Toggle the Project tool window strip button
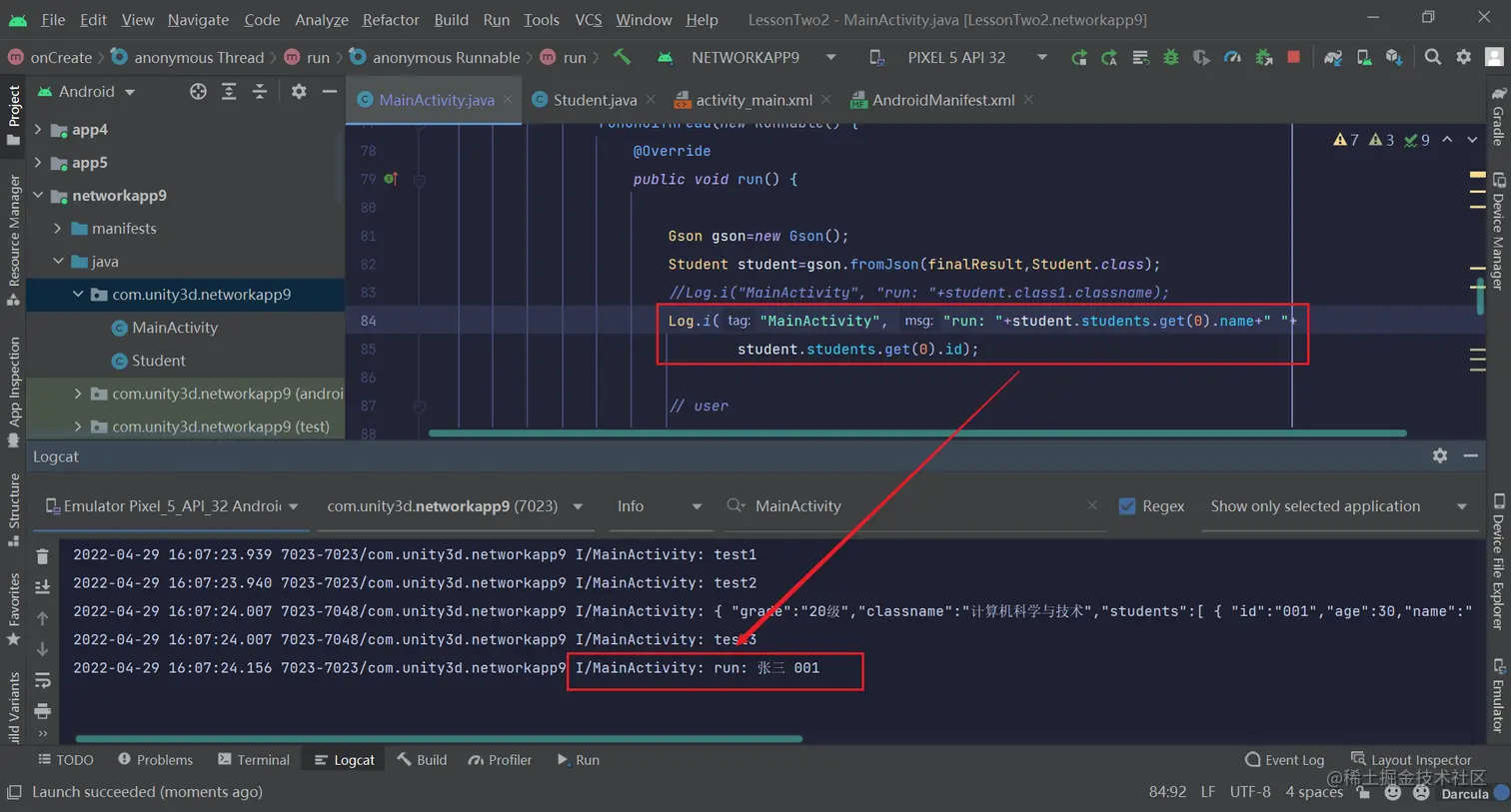The height and width of the screenshot is (812, 1511). [x=13, y=116]
